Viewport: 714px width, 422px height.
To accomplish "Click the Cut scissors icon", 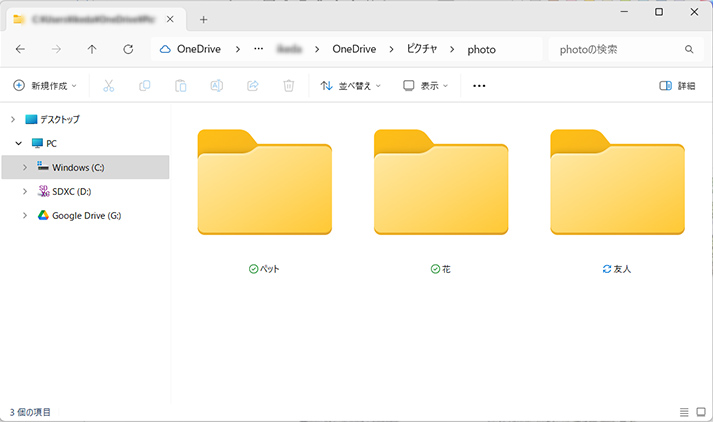I will [x=109, y=86].
